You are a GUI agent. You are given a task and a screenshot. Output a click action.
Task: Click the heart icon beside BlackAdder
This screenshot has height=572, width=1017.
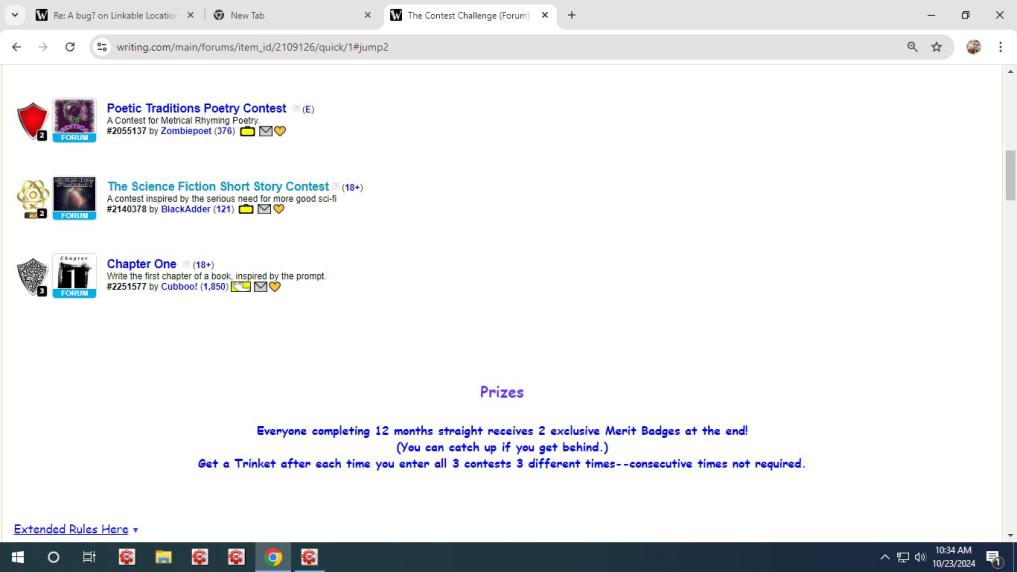click(x=279, y=209)
